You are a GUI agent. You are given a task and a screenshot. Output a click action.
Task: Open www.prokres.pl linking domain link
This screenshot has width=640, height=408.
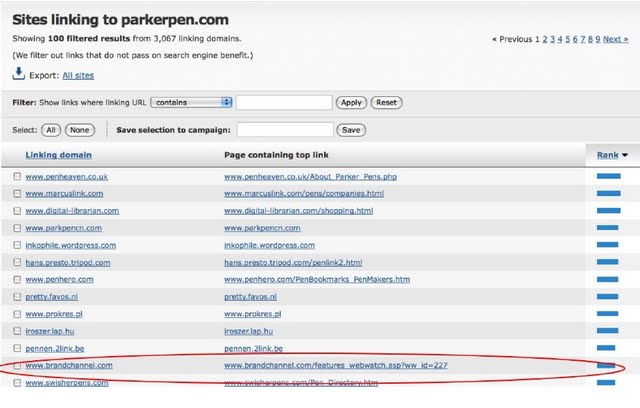click(54, 314)
